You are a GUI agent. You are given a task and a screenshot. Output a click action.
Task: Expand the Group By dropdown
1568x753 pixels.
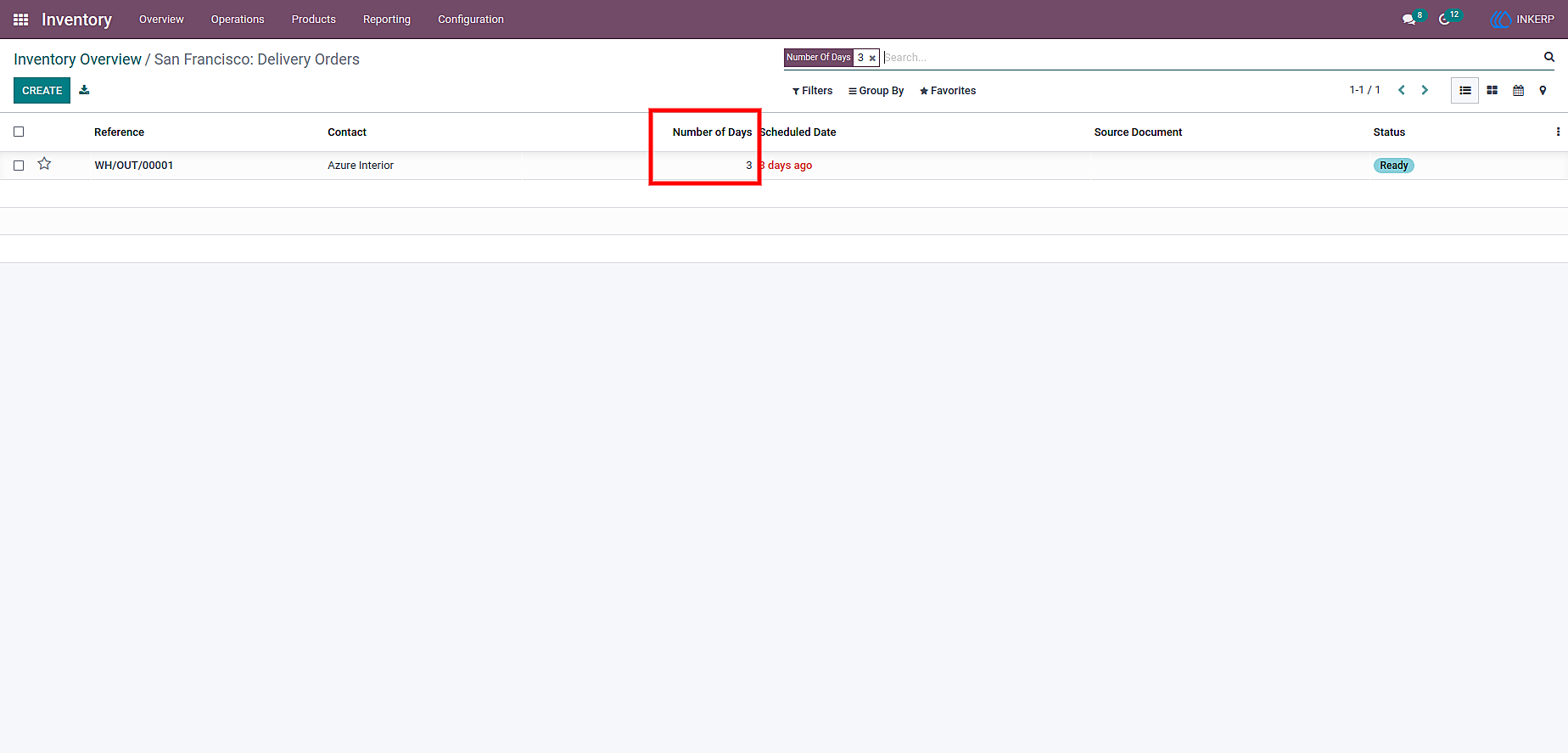pyautogui.click(x=876, y=91)
